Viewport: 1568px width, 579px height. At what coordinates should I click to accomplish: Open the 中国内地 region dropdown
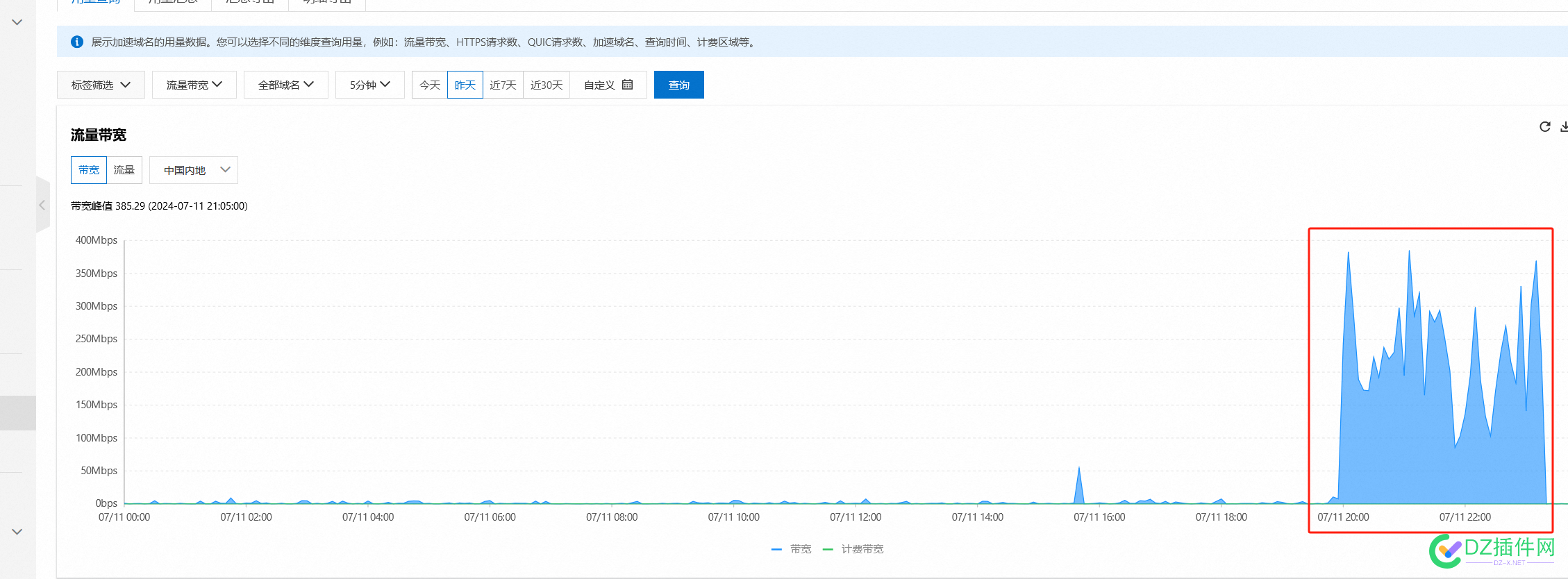194,170
